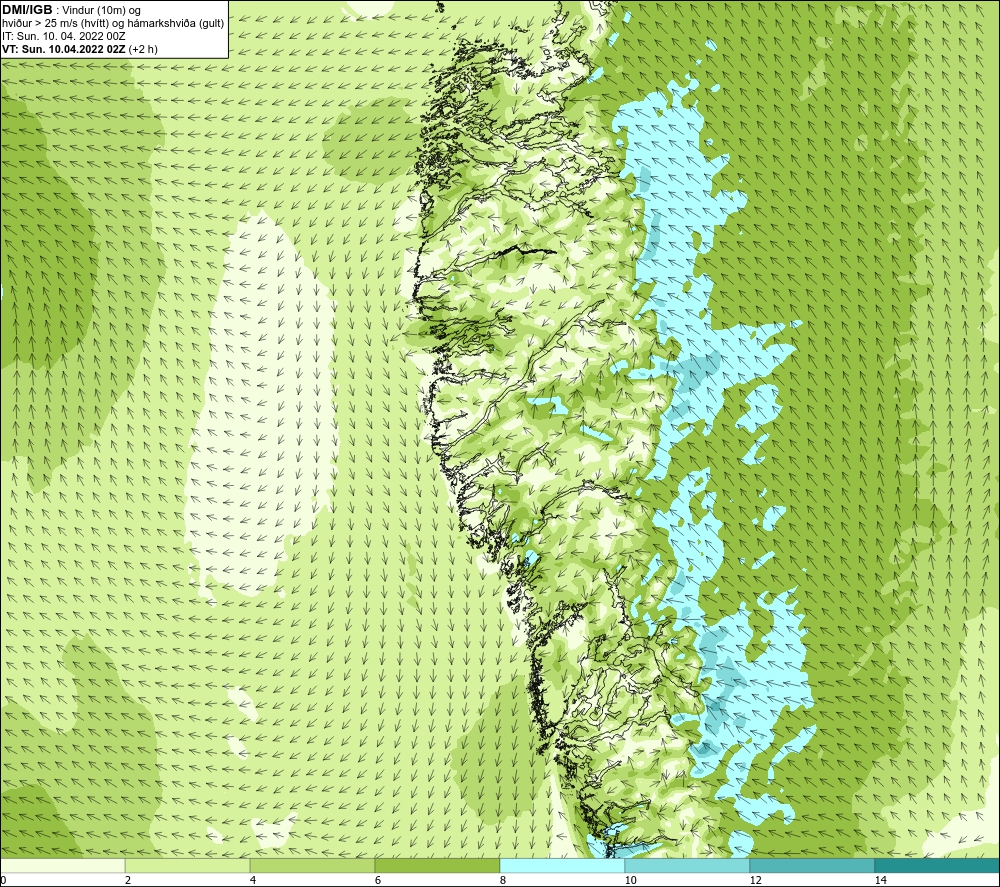Click the 'hviður > 25 m/s' legend line

click(113, 24)
